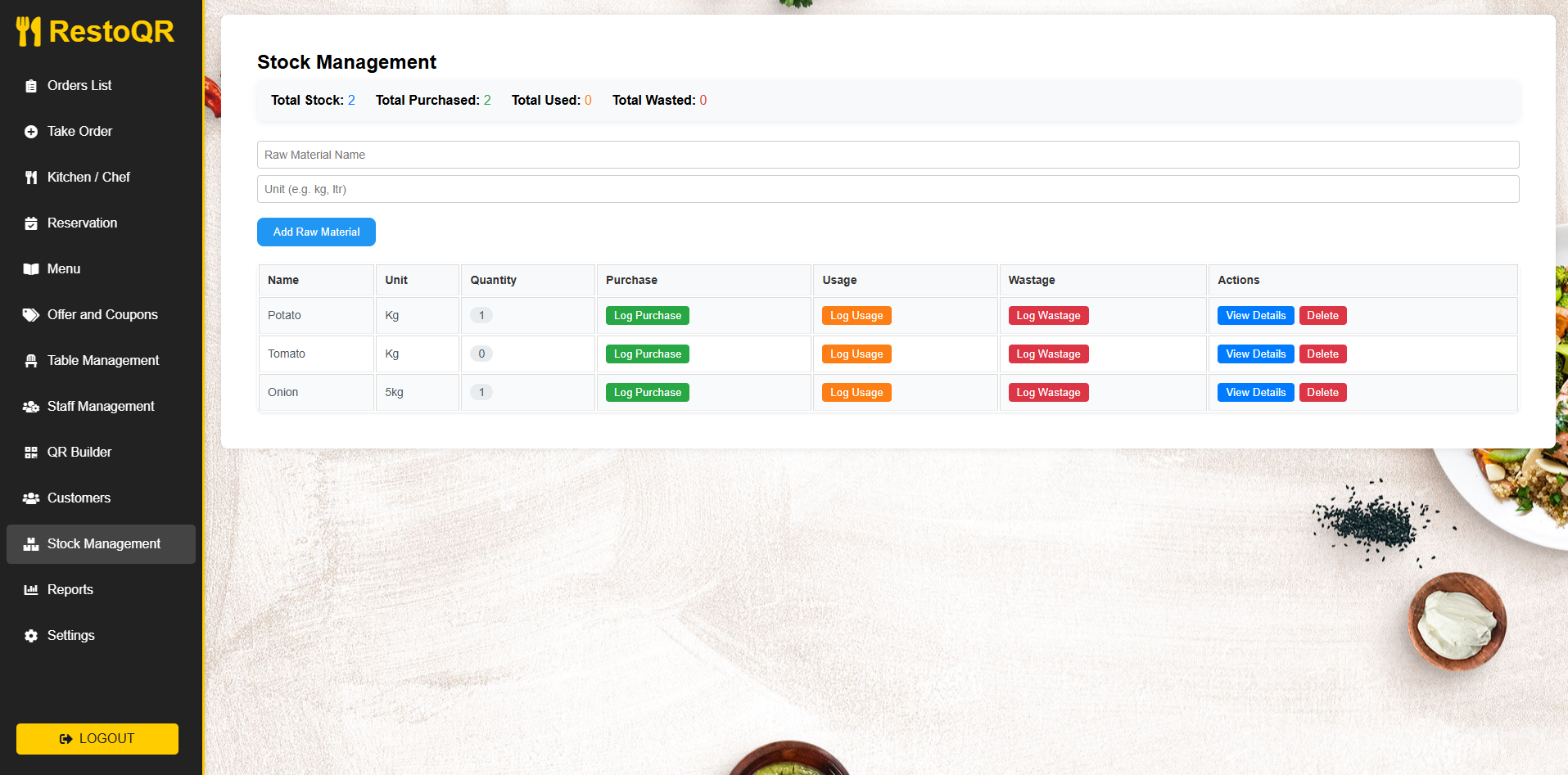The width and height of the screenshot is (1568, 775).
Task: Delete the Tomato raw material
Action: click(x=1322, y=354)
